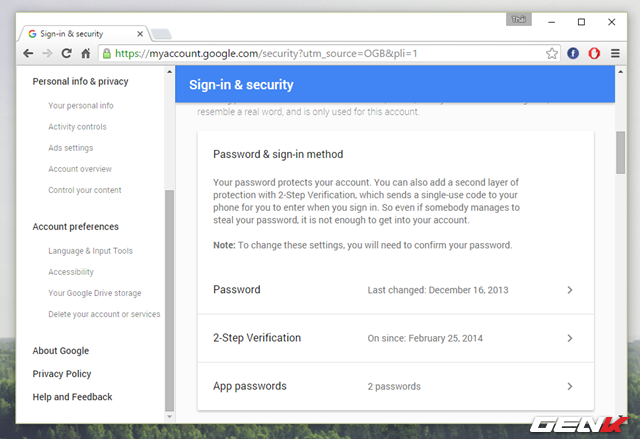Click the browser back arrow
Image resolution: width=640 pixels, height=439 pixels.
pyautogui.click(x=28, y=53)
